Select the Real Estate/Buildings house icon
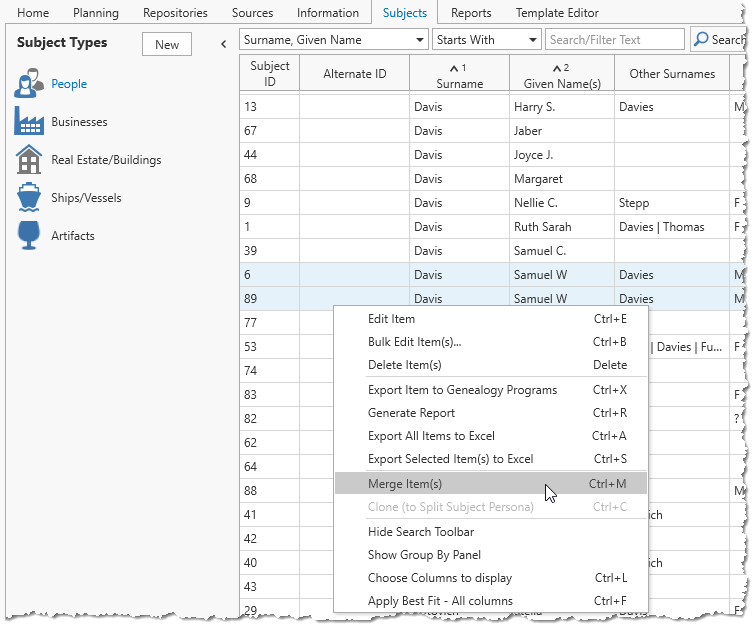The height and width of the screenshot is (627, 755). [29, 160]
